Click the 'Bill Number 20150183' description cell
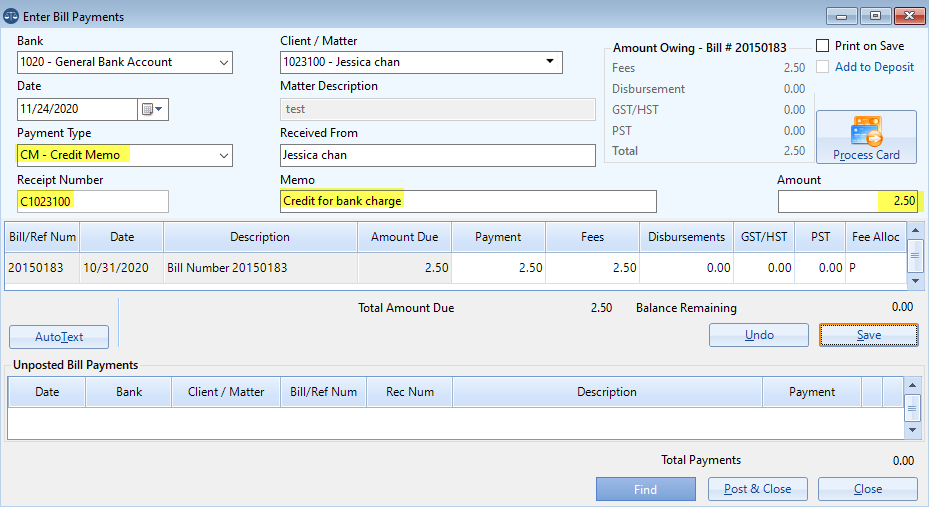 pyautogui.click(x=260, y=268)
